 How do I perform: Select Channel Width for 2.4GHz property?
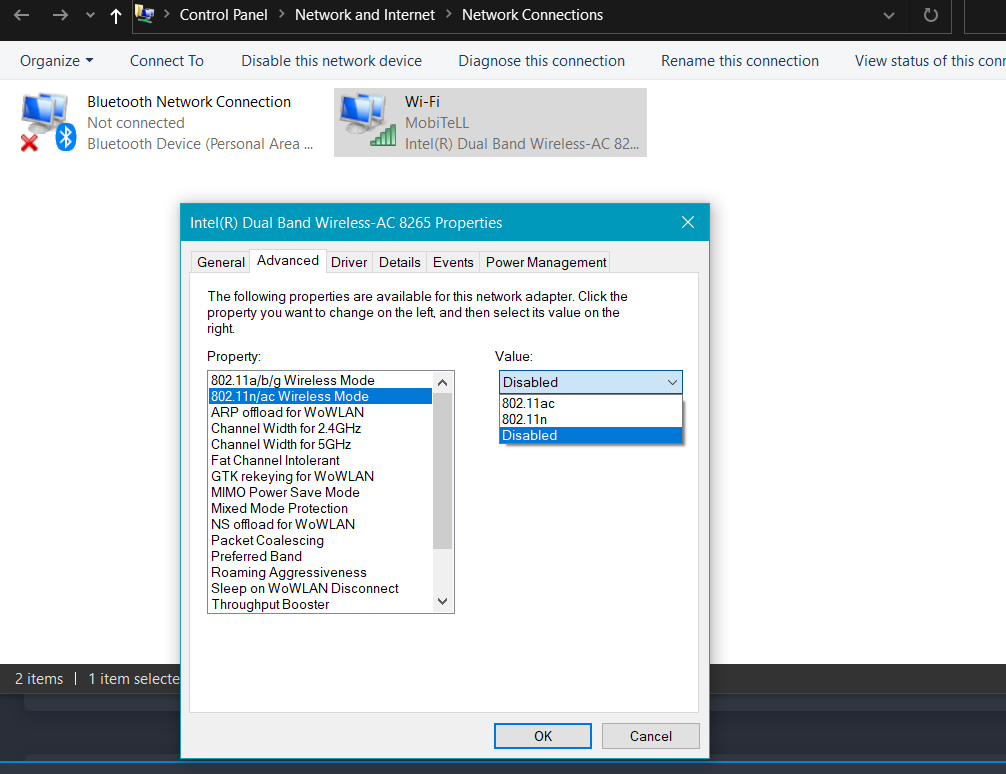[x=320, y=428]
